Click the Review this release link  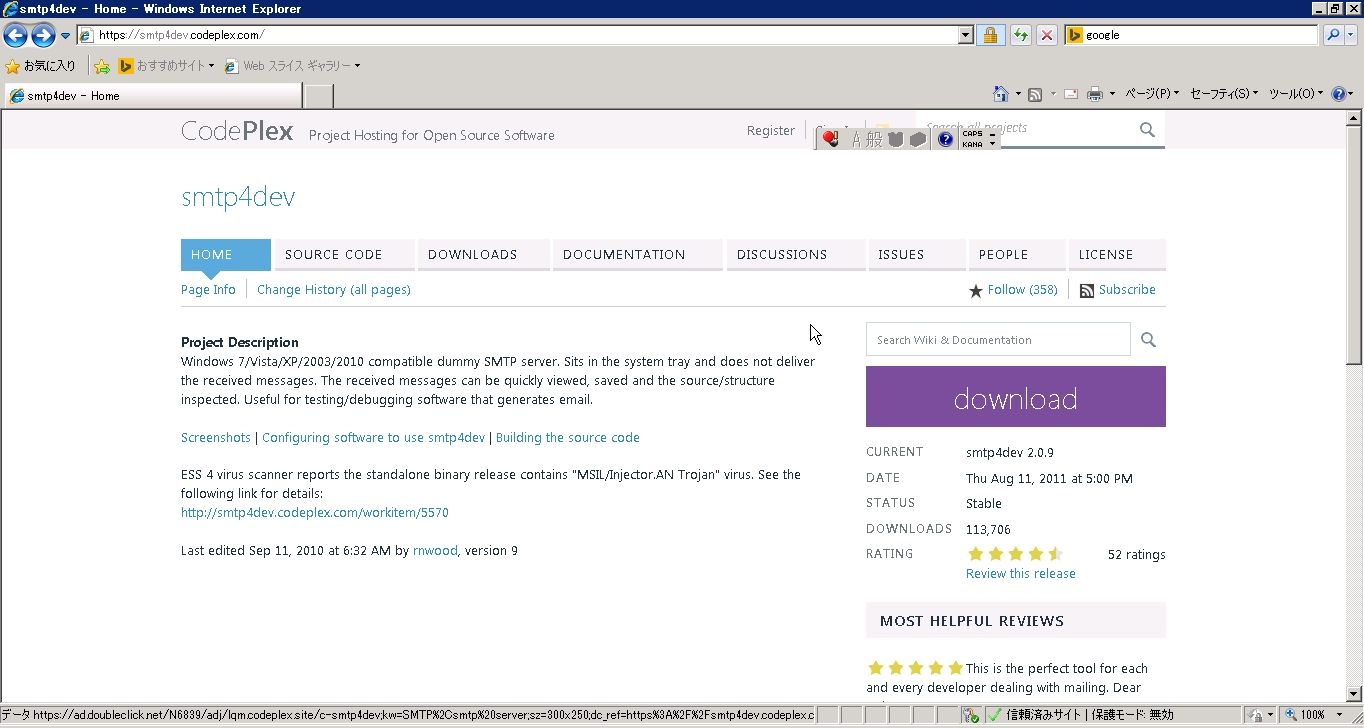(x=1021, y=573)
